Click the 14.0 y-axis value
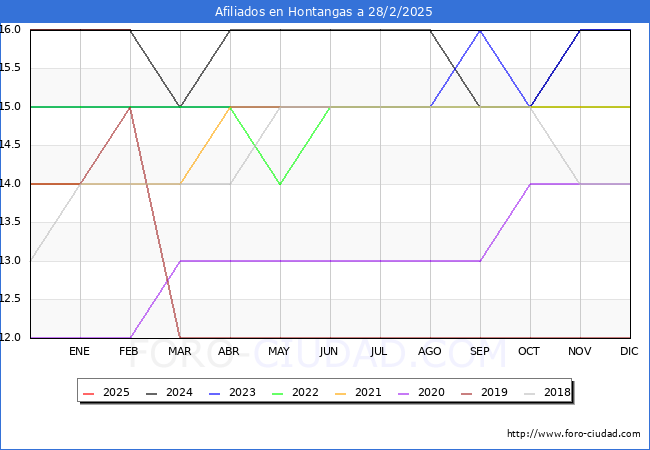 (x=10, y=183)
